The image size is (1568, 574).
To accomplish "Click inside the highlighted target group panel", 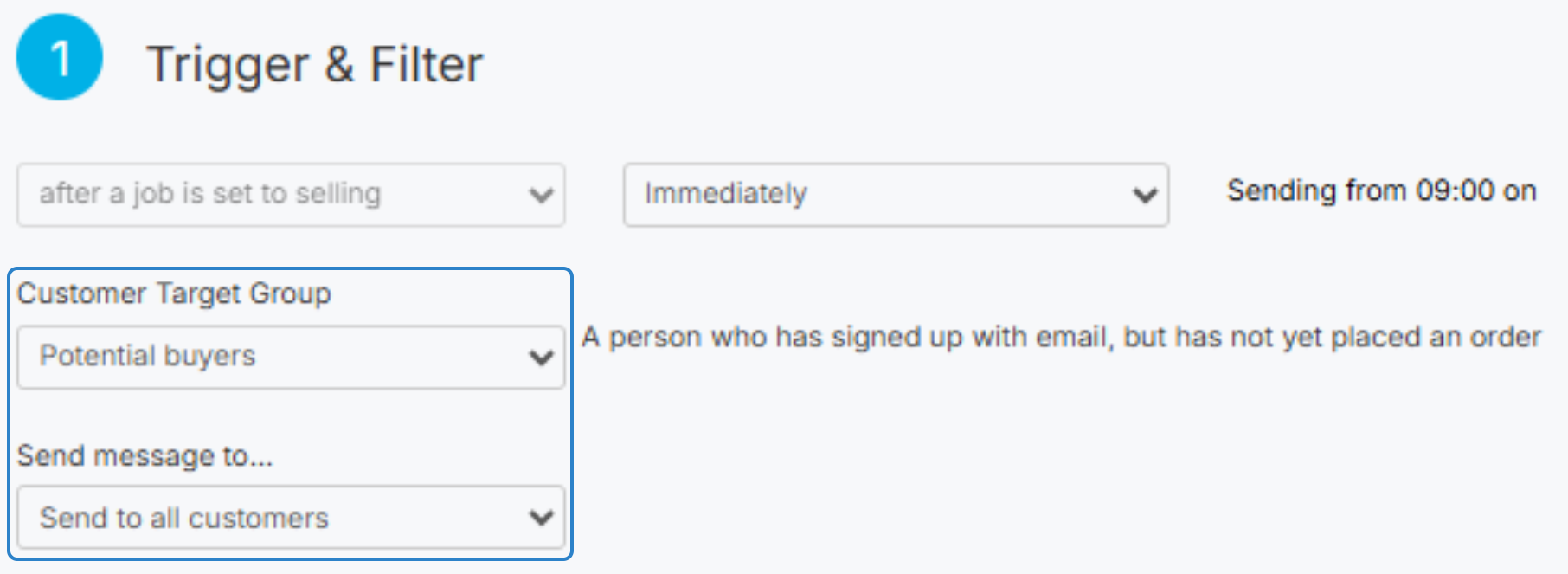I will tap(290, 416).
